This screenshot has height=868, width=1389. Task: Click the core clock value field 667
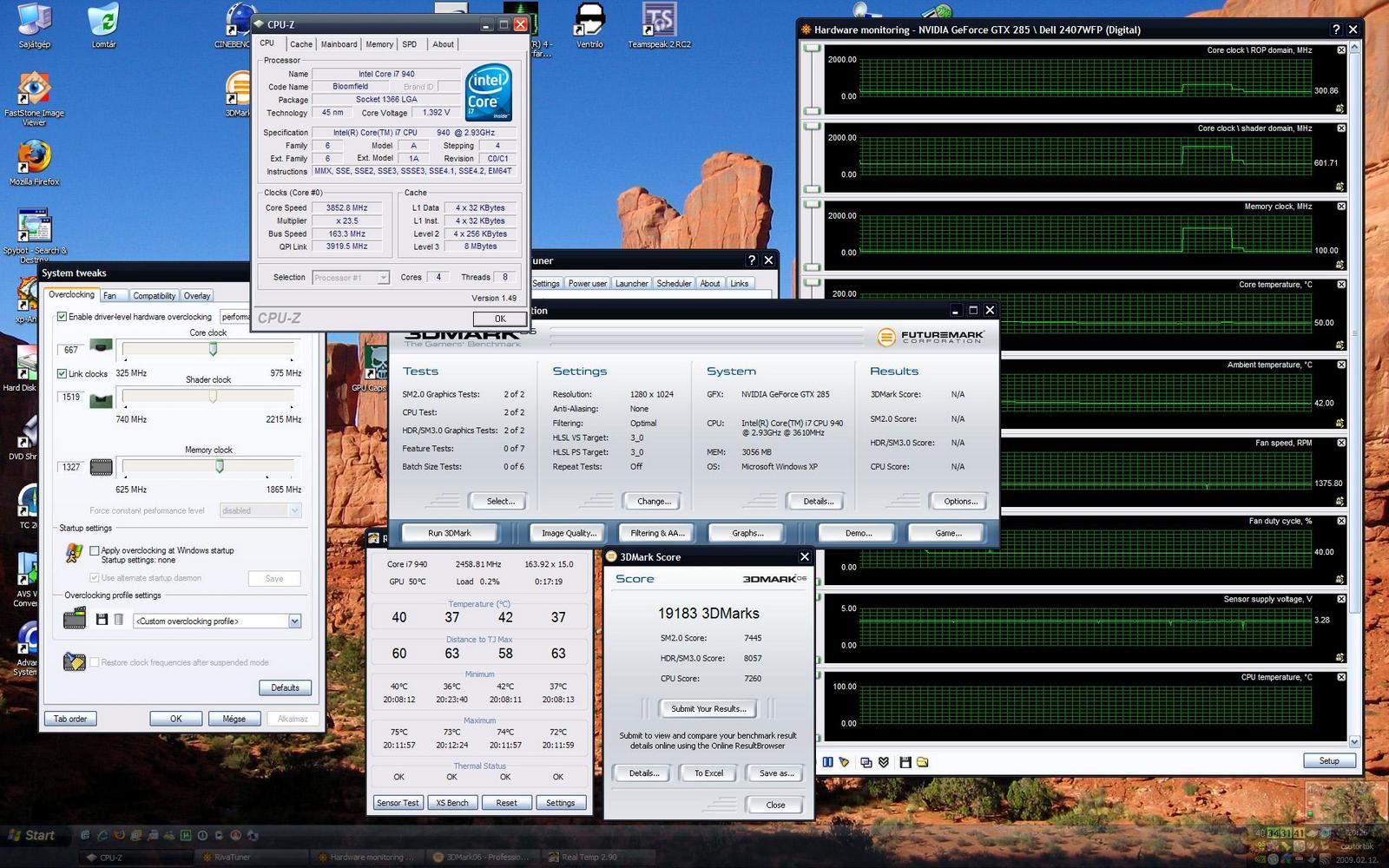(71, 350)
